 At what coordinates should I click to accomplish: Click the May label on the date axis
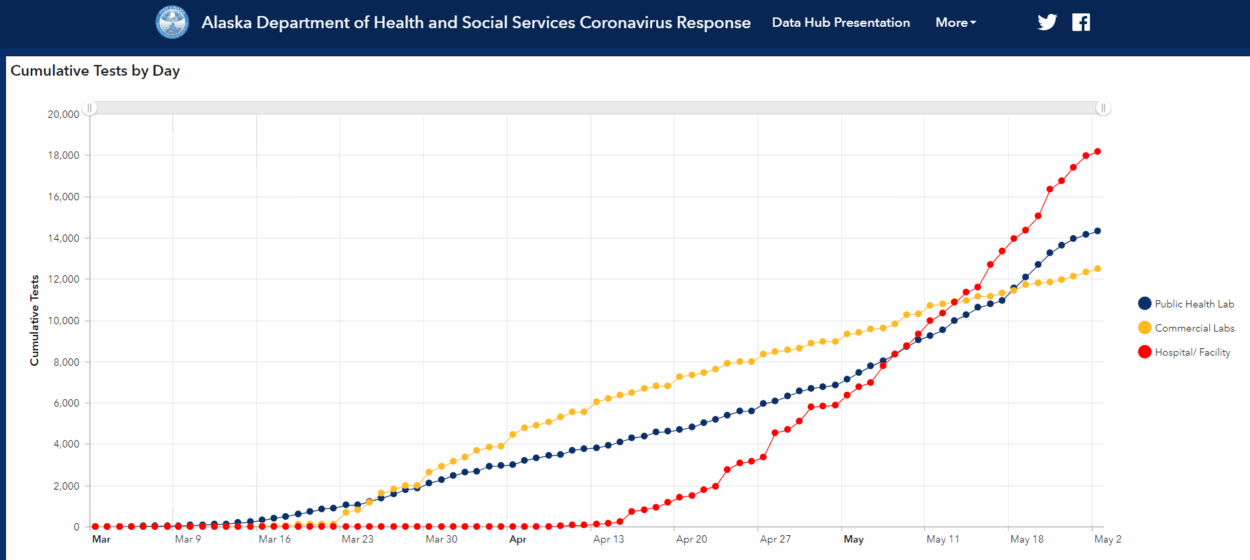point(853,539)
